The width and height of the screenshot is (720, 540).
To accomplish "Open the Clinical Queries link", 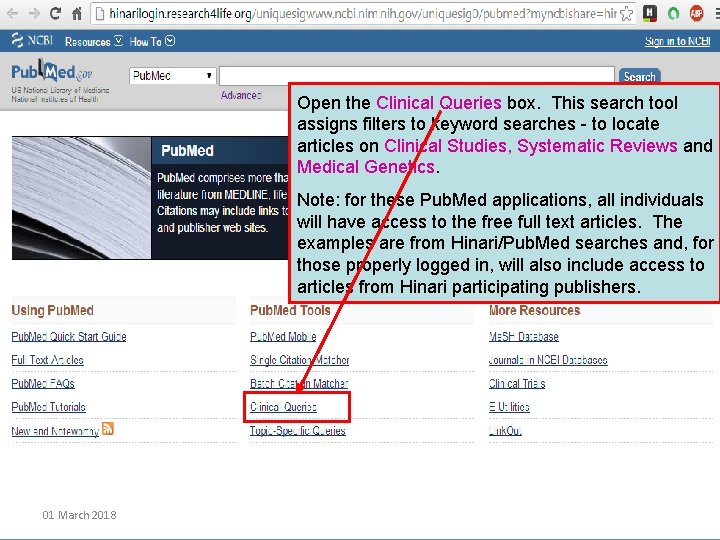I will tap(283, 407).
